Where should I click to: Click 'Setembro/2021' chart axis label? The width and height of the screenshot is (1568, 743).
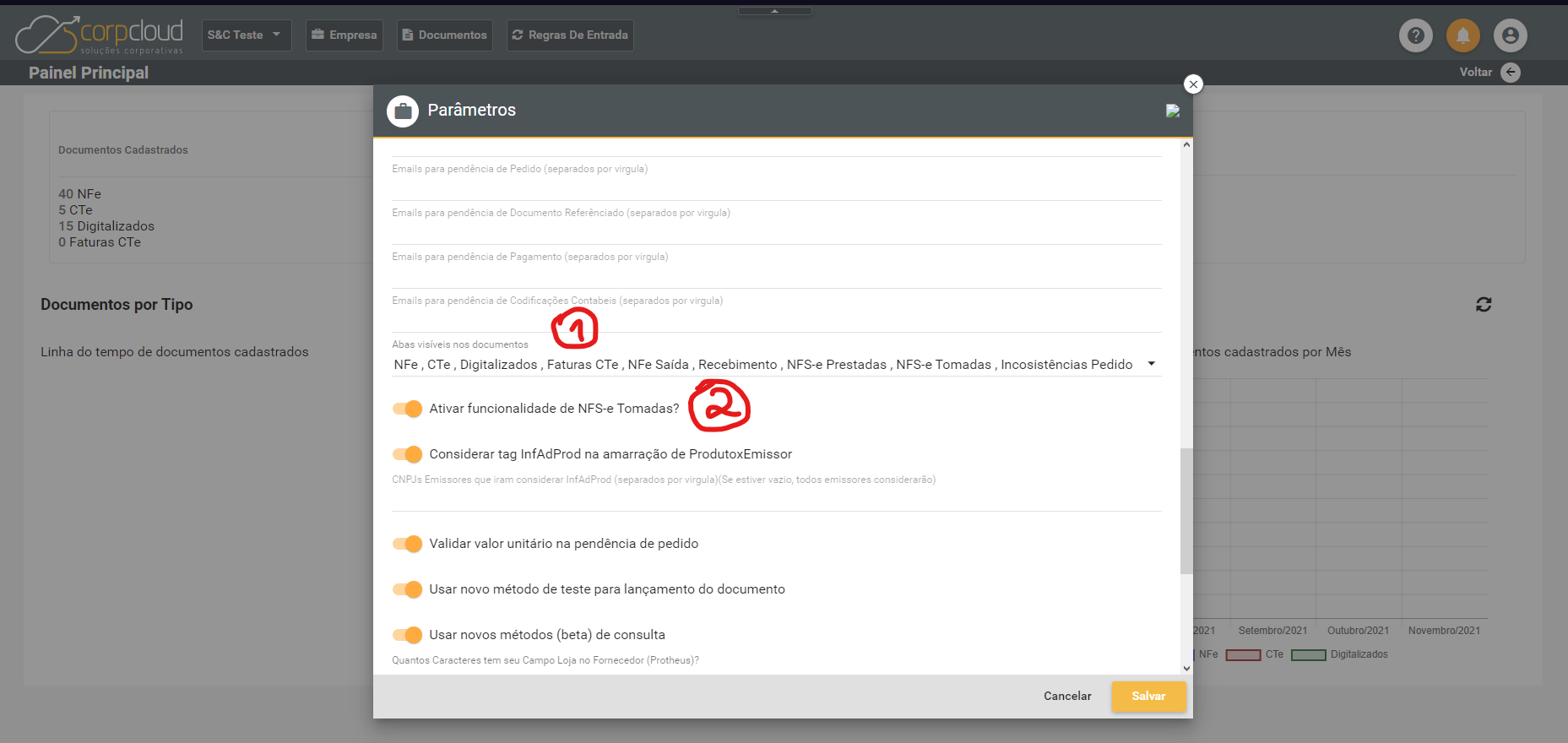(x=1272, y=631)
